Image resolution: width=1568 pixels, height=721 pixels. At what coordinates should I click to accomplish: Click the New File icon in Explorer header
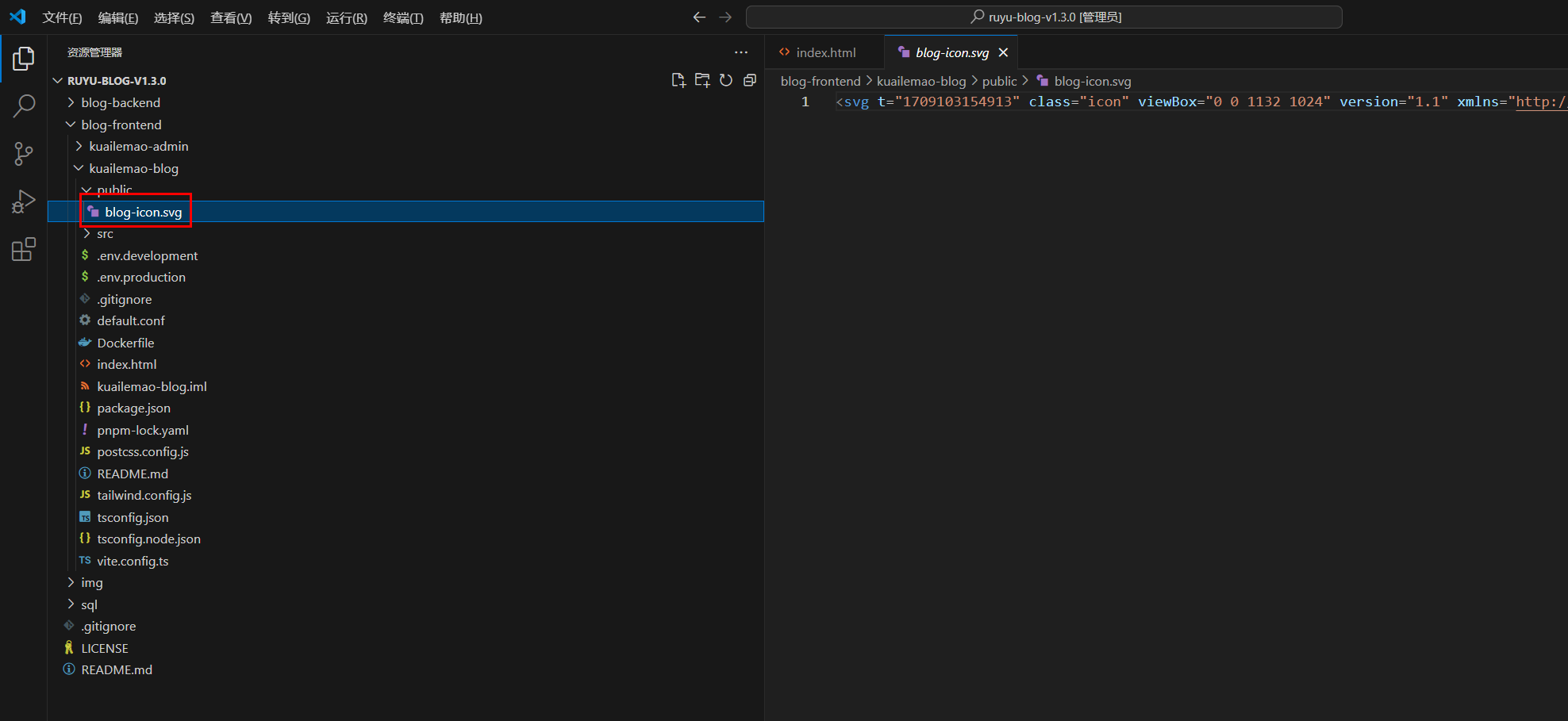[x=678, y=80]
